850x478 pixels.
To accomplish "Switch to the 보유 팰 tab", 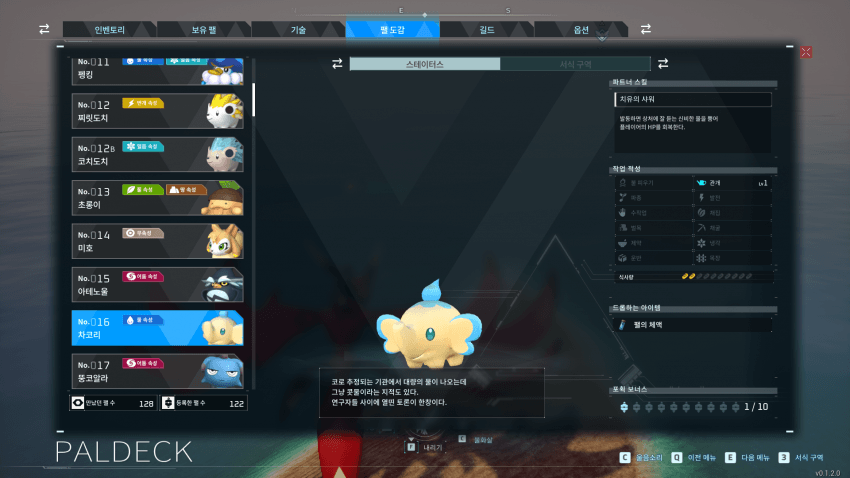I will coord(204,30).
